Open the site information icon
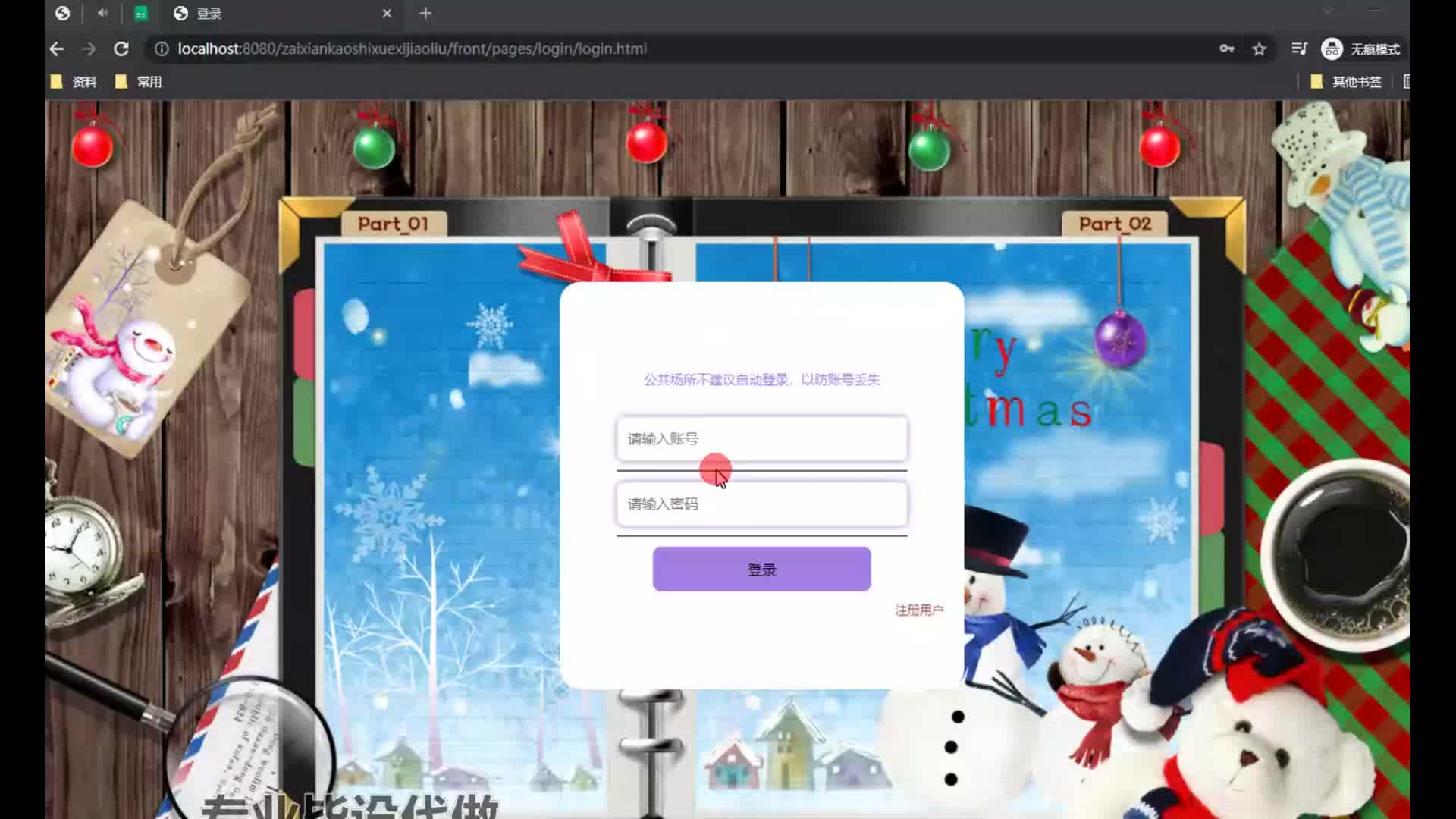 [x=162, y=49]
